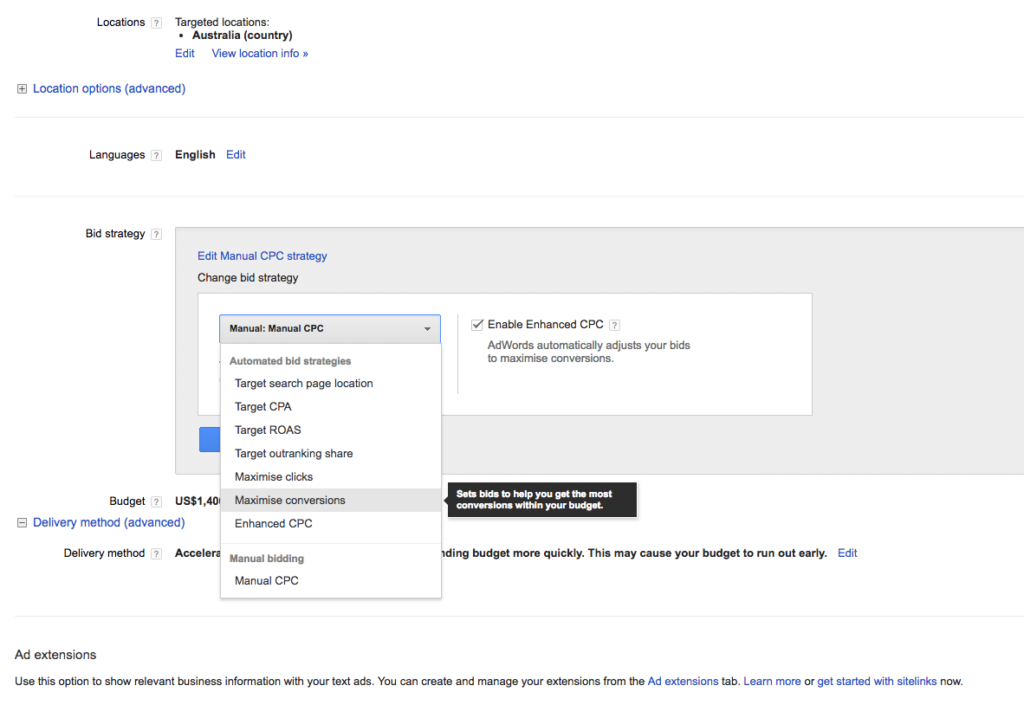
Task: Open the View location info link
Action: pyautogui.click(x=259, y=53)
